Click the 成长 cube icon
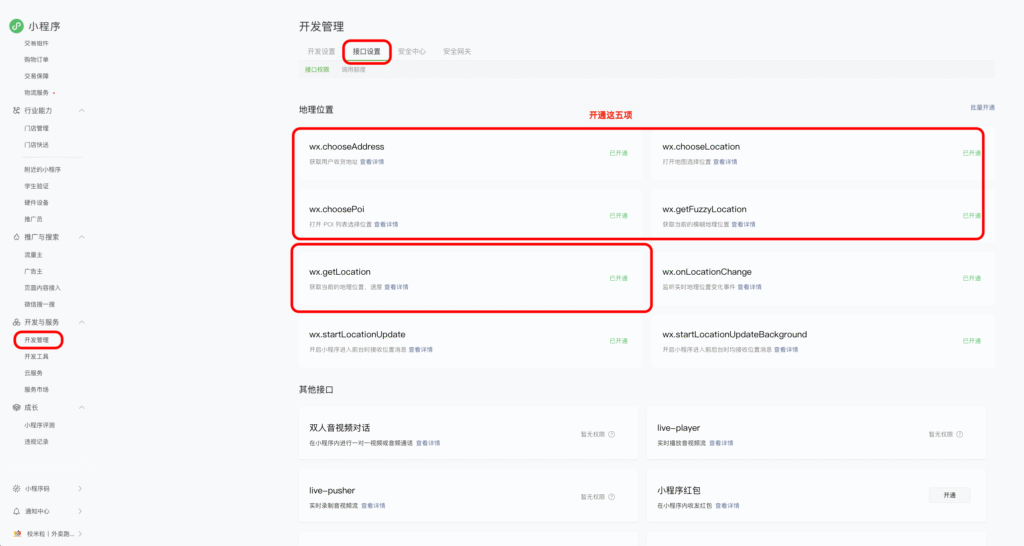Image resolution: width=1024 pixels, height=546 pixels. coord(16,408)
